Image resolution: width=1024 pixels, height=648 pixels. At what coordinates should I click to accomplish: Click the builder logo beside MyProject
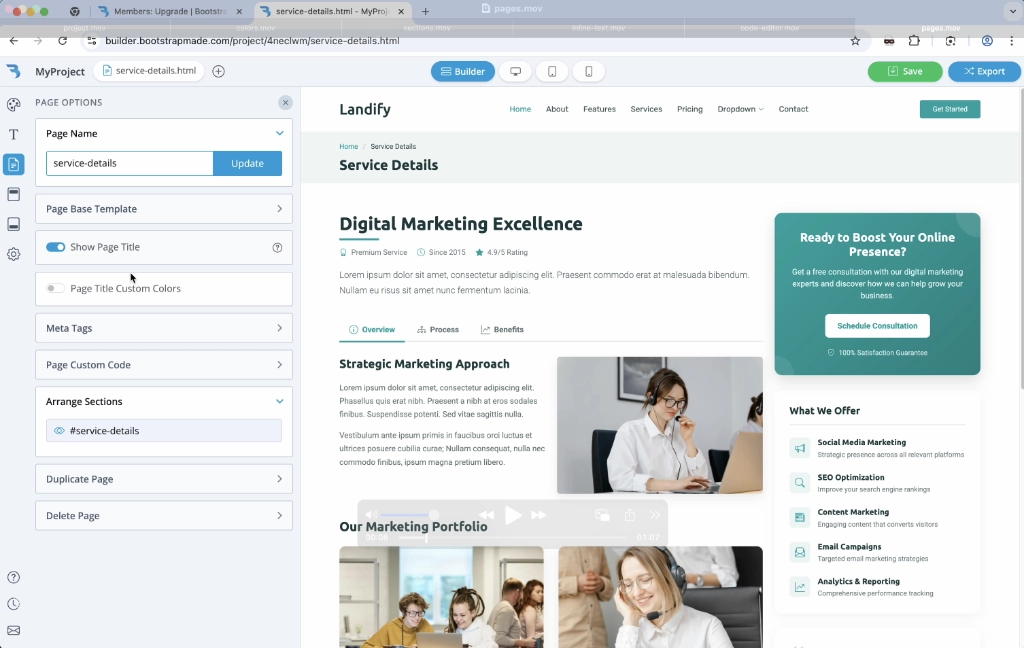click(x=14, y=71)
